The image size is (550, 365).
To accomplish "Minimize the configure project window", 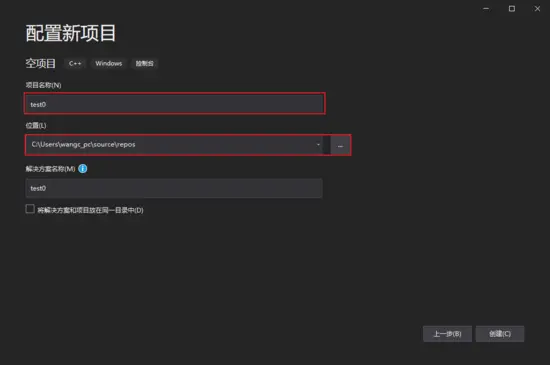I will coord(486,9).
